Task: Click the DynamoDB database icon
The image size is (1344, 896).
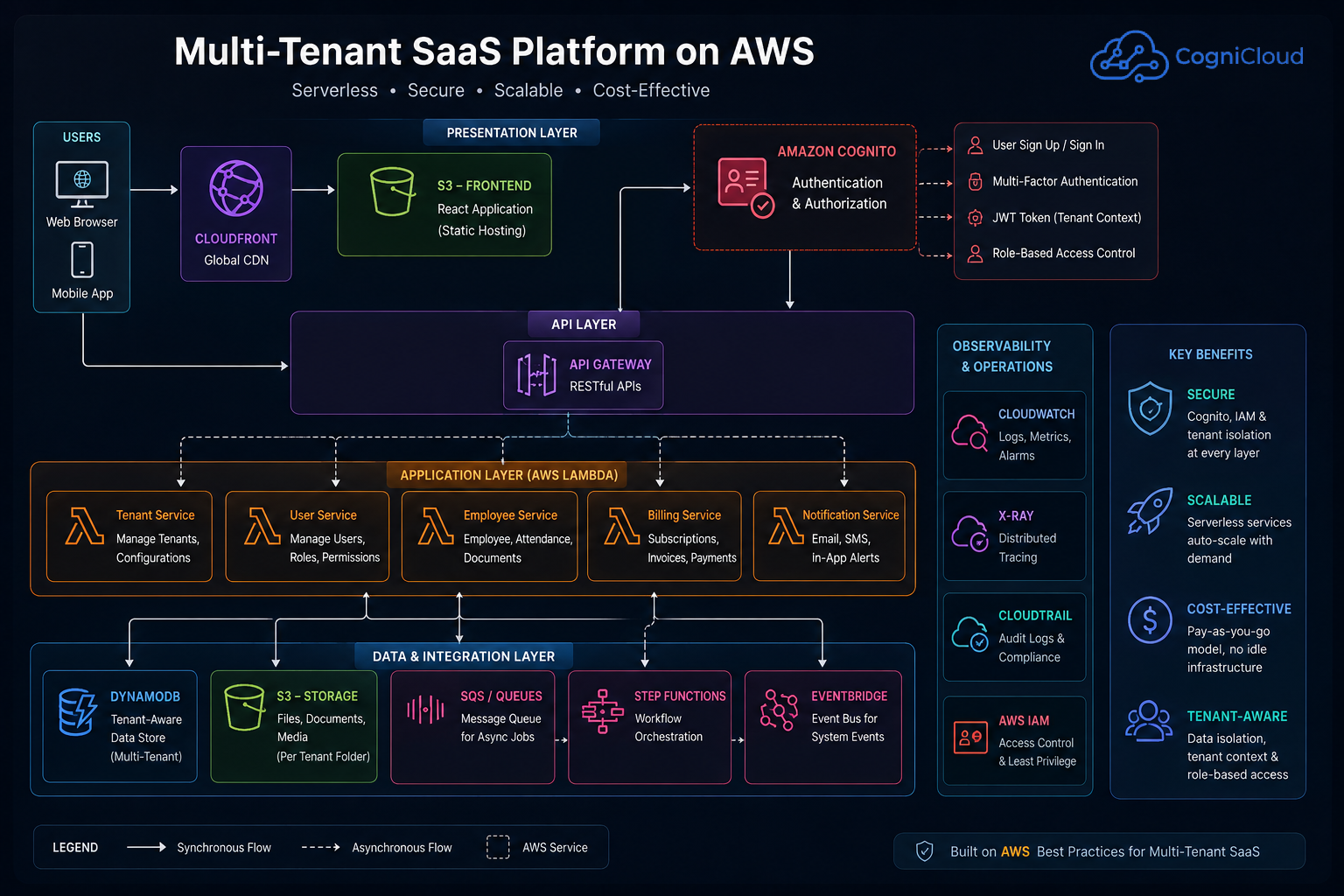Action: [x=78, y=711]
